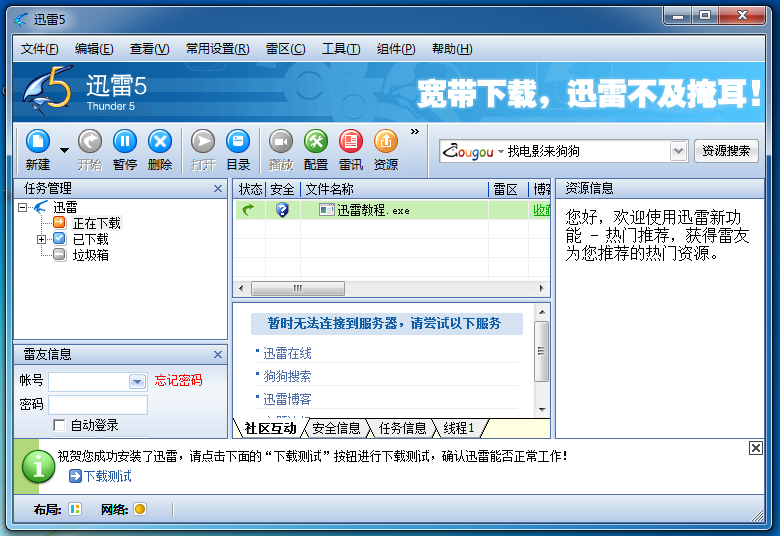This screenshot has width=780, height=536.
Task: Click the task list scroll left arrow
Action: [x=241, y=288]
